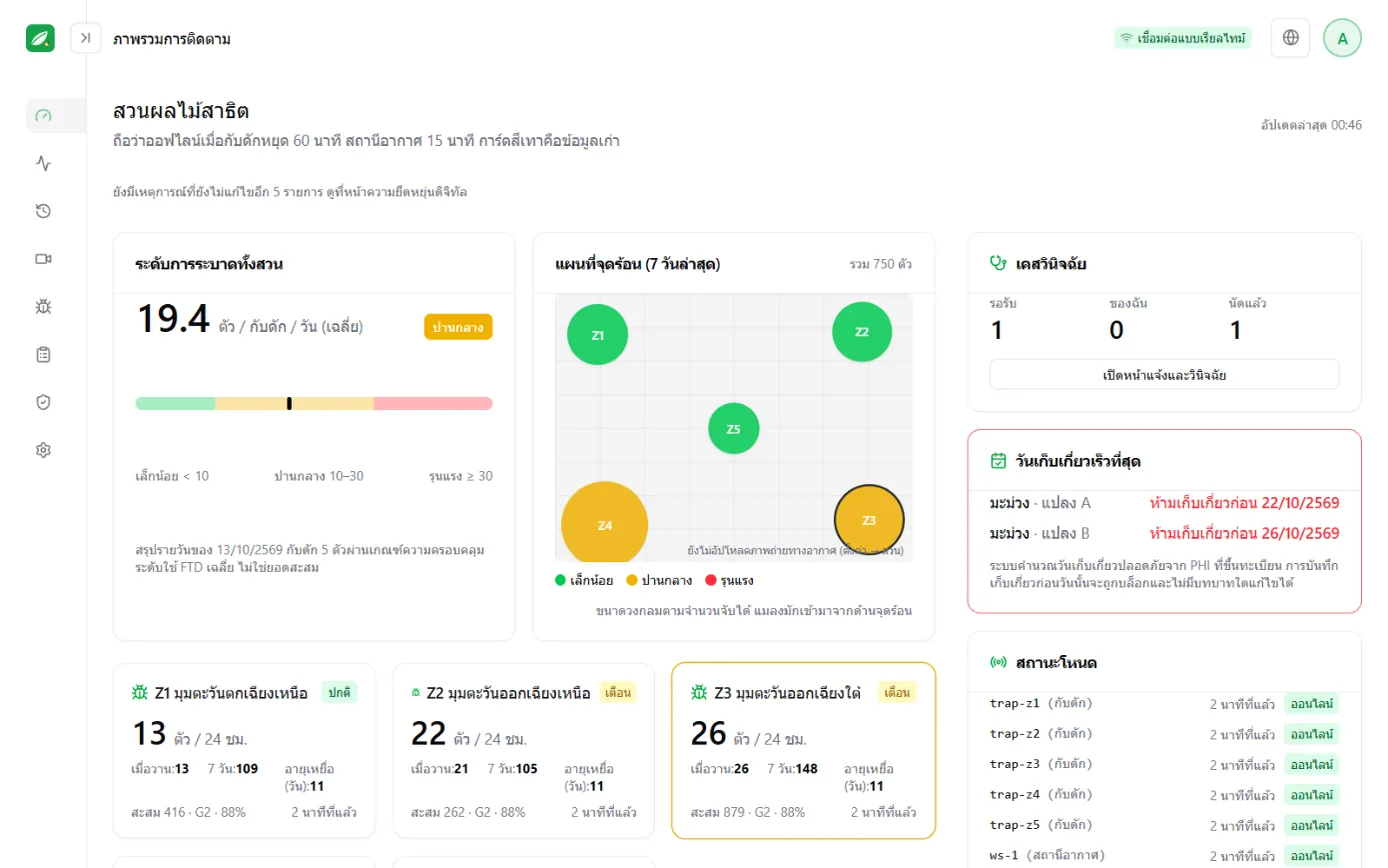Image resolution: width=1388 pixels, height=868 pixels.
Task: Expand the sidebar with the arrow button
Action: pyautogui.click(x=86, y=38)
